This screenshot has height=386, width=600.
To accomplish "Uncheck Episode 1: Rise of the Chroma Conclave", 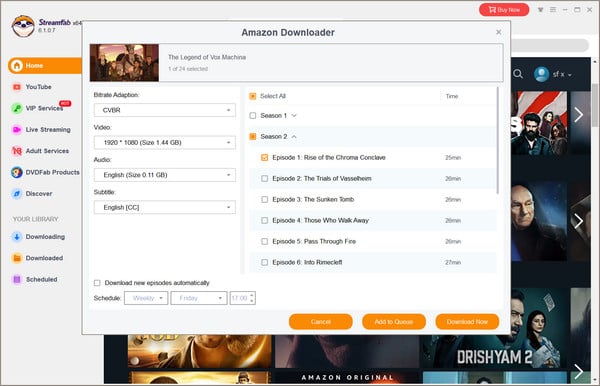I will coord(264,158).
